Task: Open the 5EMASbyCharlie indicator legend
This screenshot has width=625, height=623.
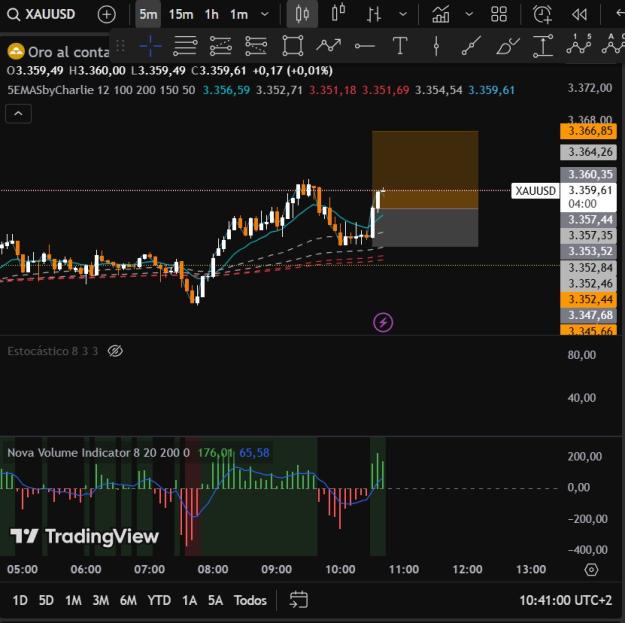Action: point(101,90)
